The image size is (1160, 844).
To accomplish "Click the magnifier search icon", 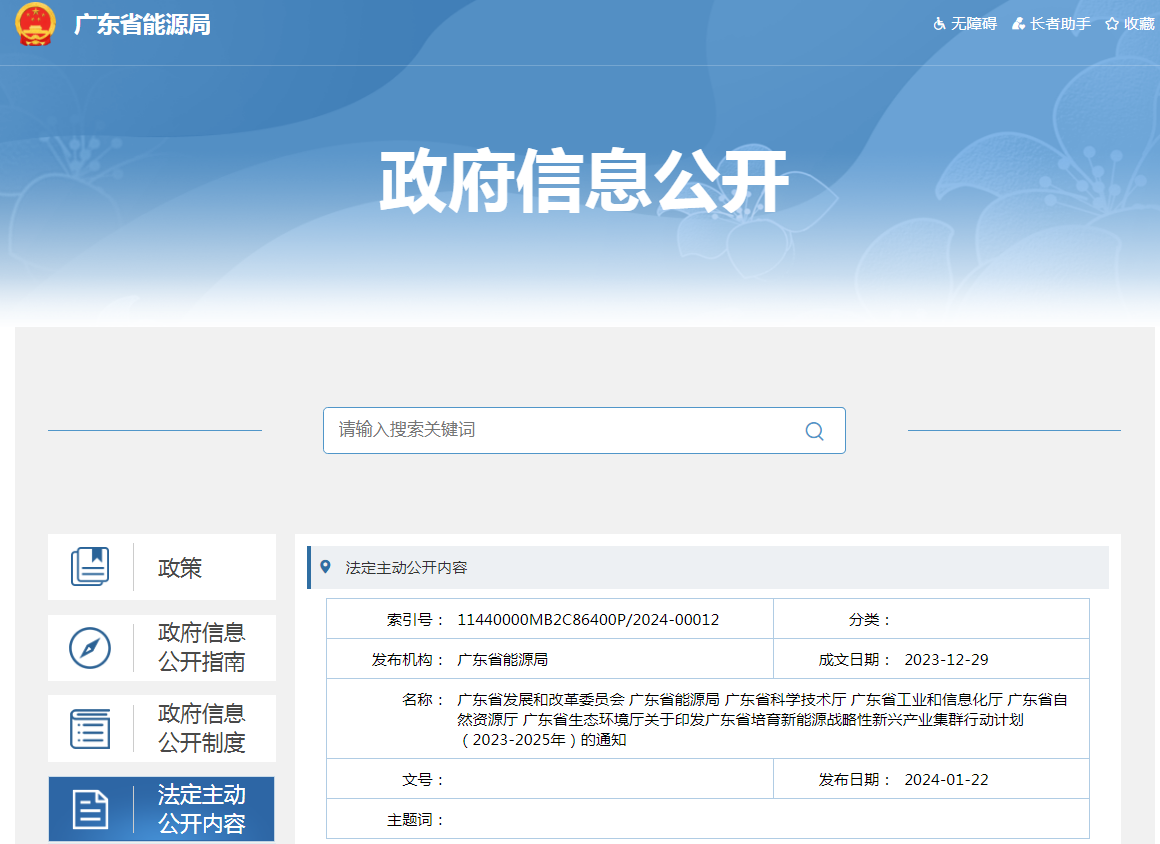I will 815,431.
